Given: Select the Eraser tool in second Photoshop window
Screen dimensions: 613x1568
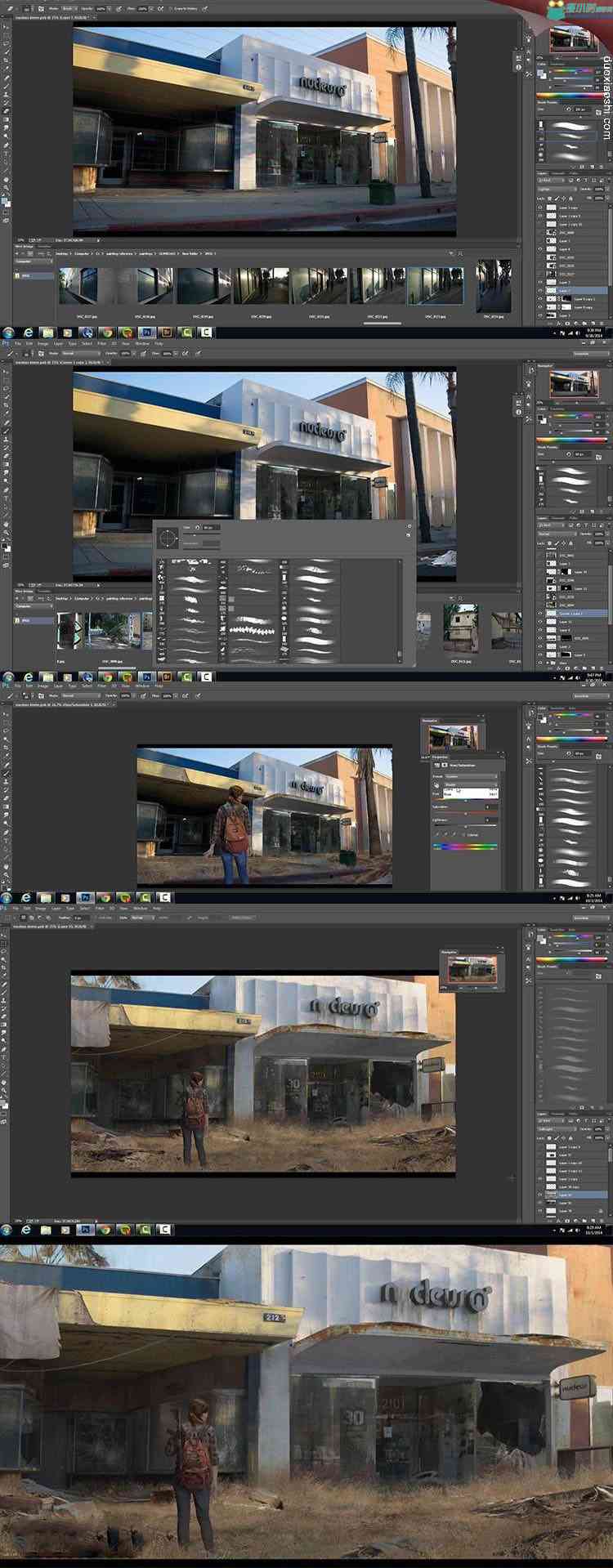Looking at the screenshot, I should click(x=7, y=456).
